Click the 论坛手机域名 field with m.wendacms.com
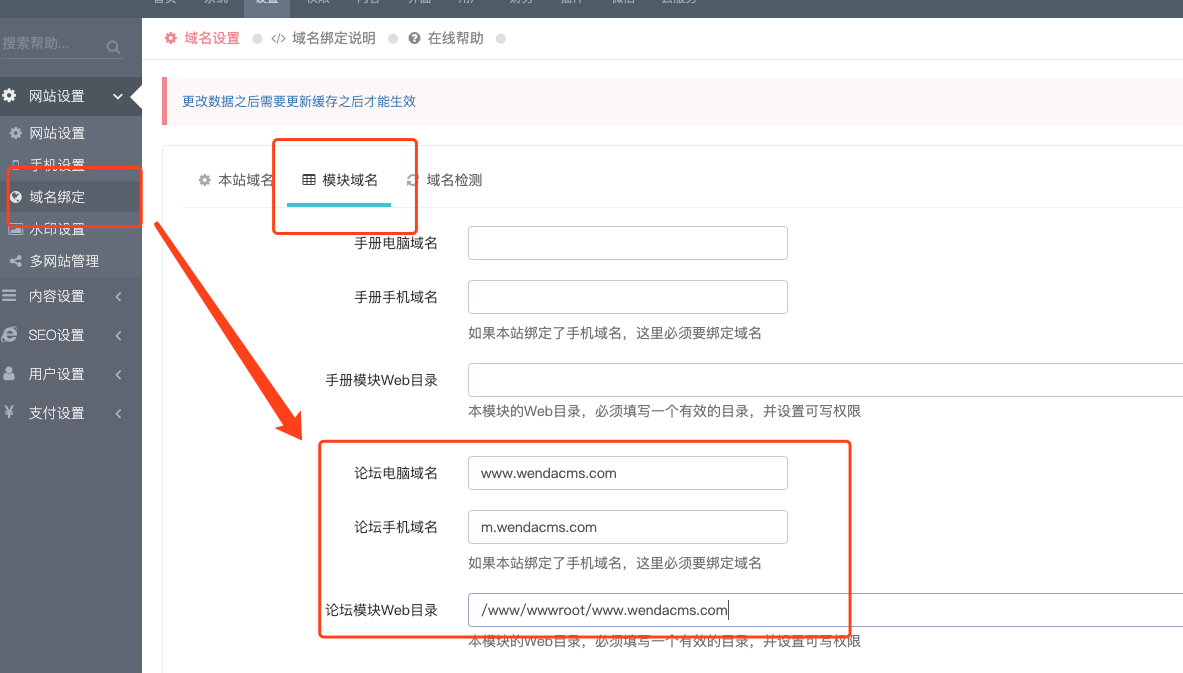Viewport: 1183px width, 673px height. pyautogui.click(x=628, y=527)
